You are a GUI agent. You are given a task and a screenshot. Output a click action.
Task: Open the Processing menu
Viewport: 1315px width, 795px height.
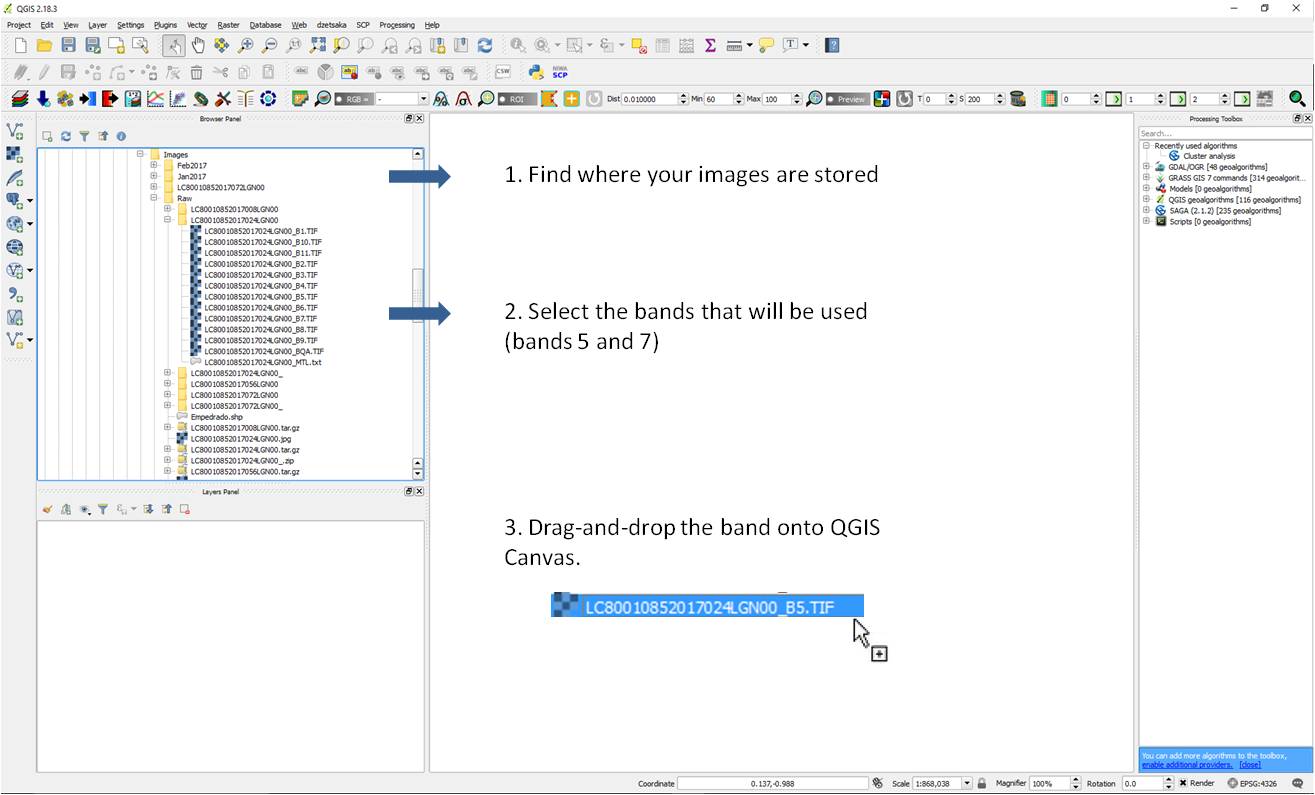pyautogui.click(x=396, y=24)
